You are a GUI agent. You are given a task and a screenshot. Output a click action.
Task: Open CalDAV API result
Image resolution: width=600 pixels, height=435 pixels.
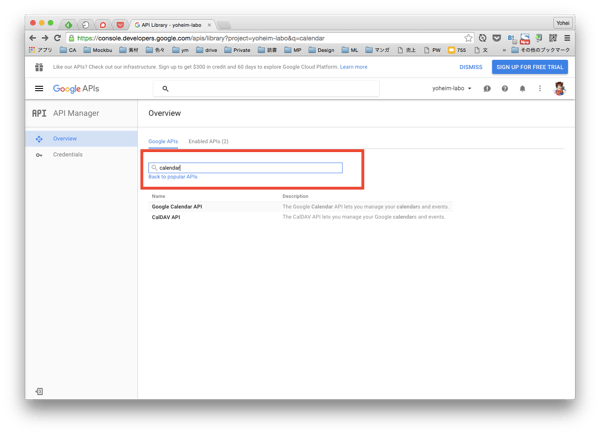pos(166,217)
